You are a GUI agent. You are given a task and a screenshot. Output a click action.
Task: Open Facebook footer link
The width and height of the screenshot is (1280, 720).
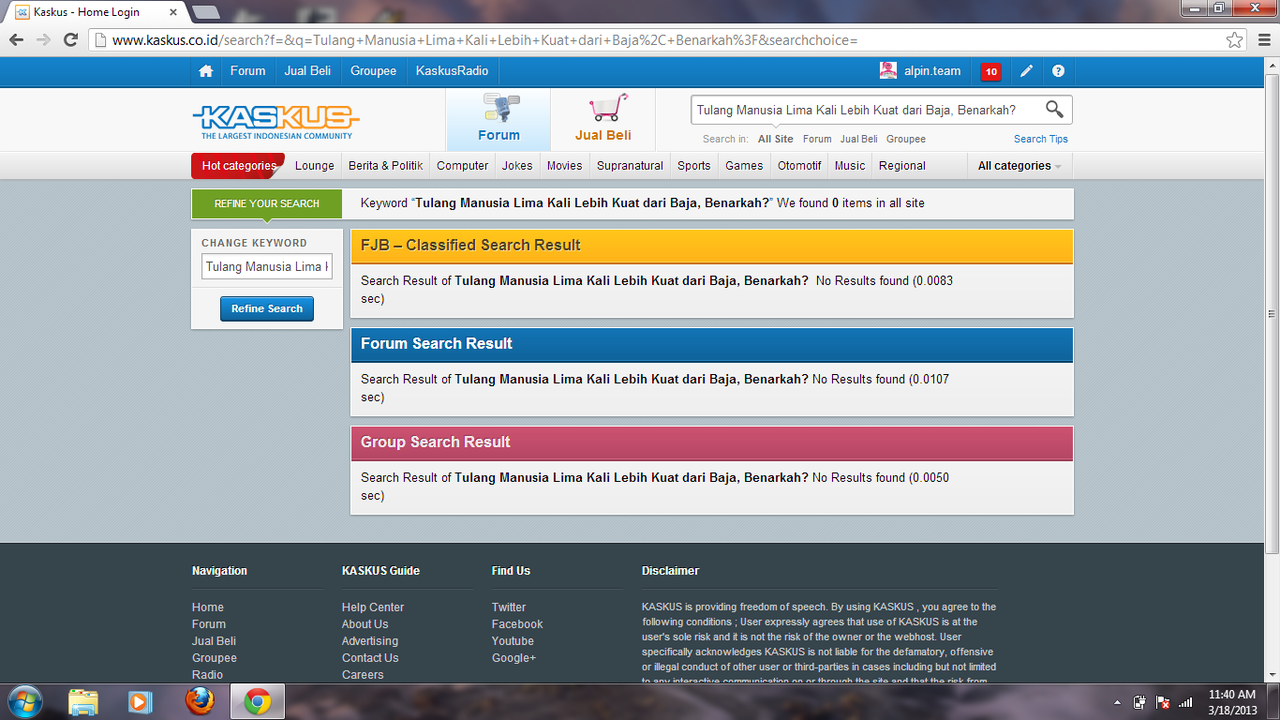(x=517, y=624)
